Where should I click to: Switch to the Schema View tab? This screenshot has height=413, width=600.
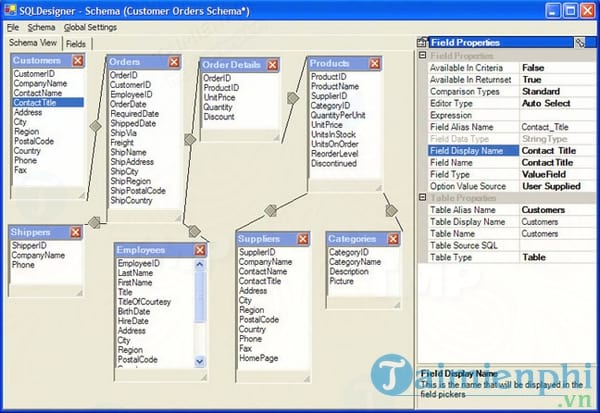33,43
